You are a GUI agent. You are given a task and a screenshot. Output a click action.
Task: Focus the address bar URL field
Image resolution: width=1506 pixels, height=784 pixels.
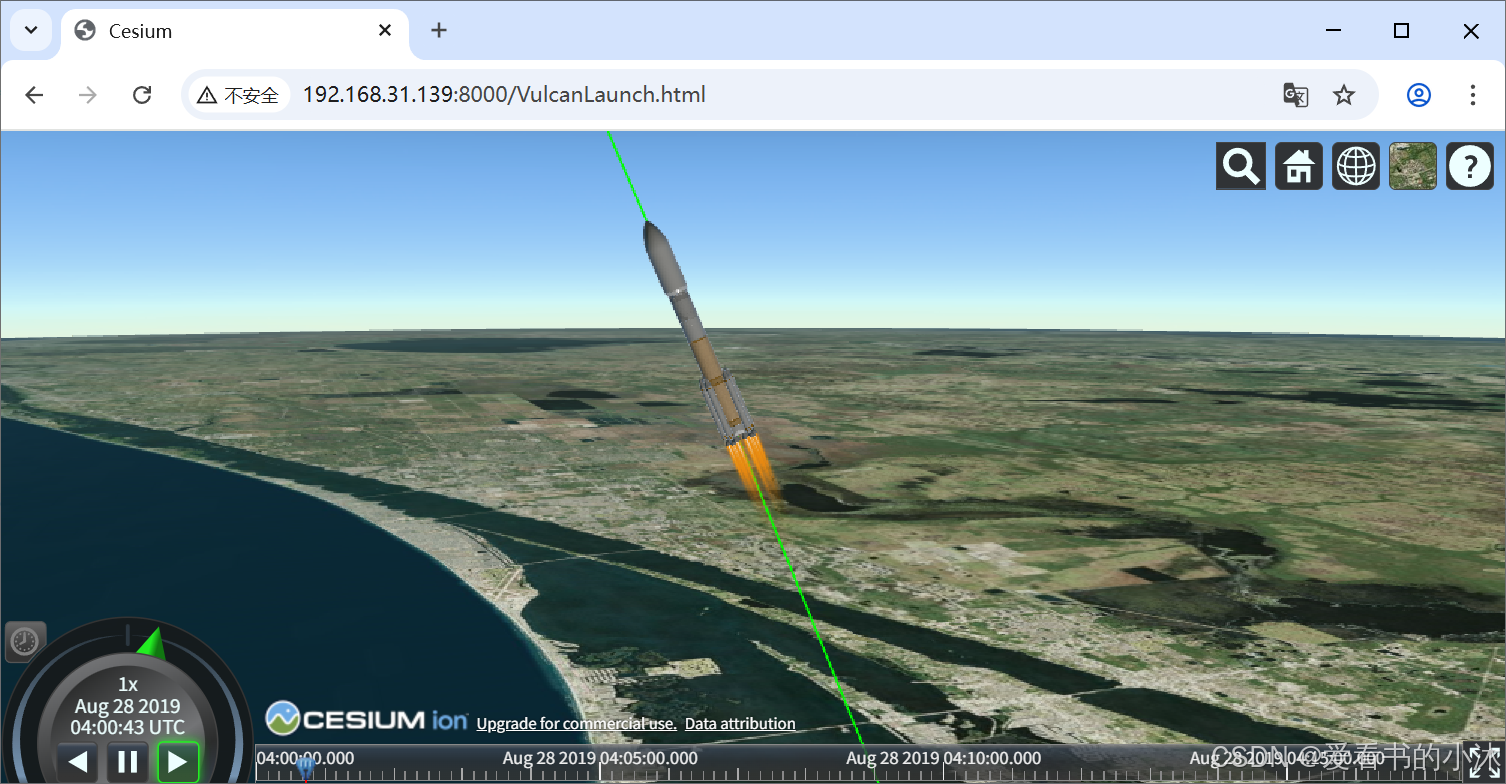click(780, 95)
